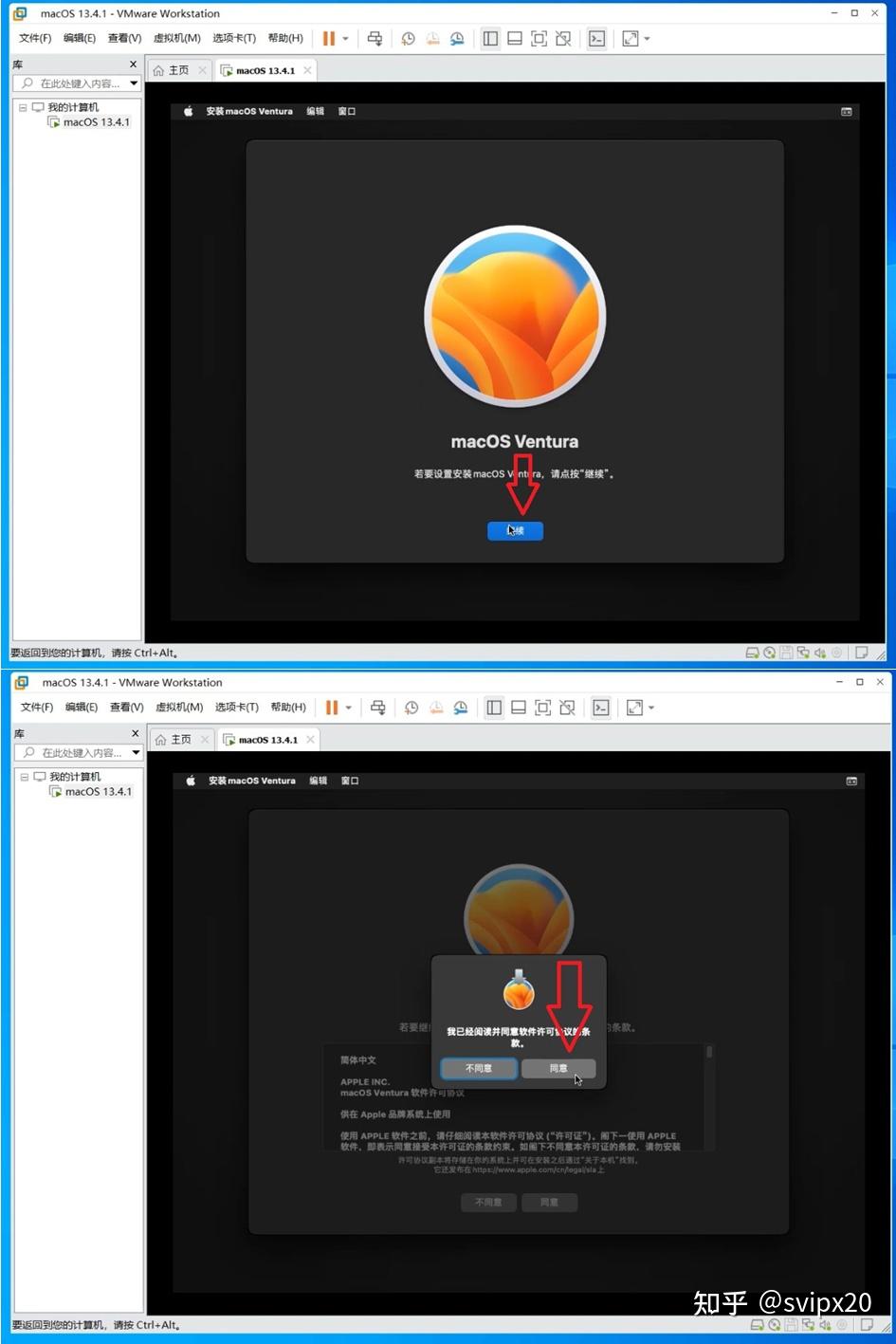Collapse 我的计算机 tree node in top window
Image resolution: width=896 pixels, height=1344 pixels.
(23, 107)
